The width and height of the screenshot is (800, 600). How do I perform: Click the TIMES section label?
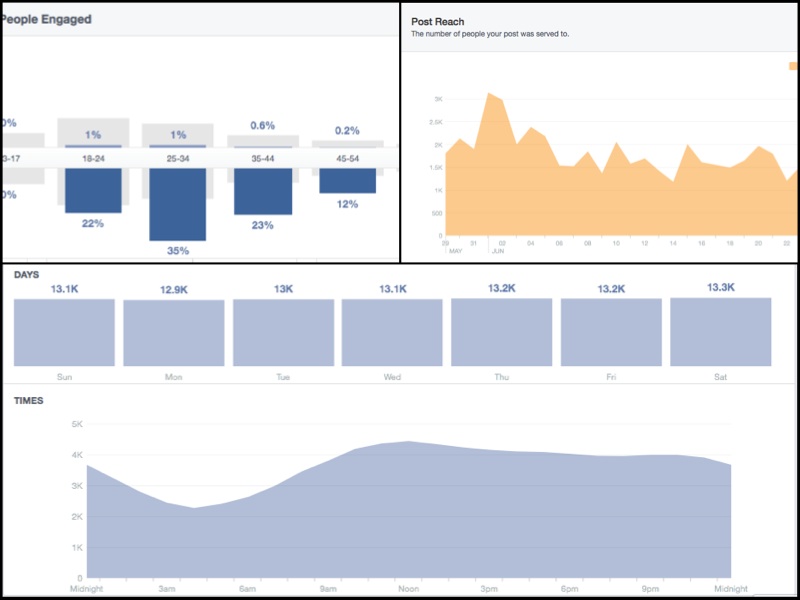[x=29, y=401]
